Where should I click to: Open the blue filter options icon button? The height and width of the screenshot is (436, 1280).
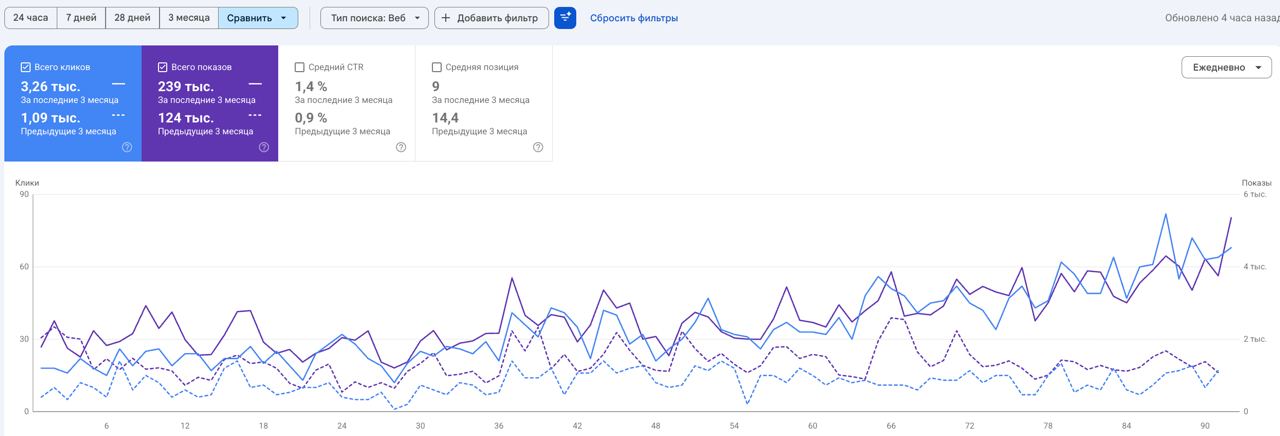[565, 18]
